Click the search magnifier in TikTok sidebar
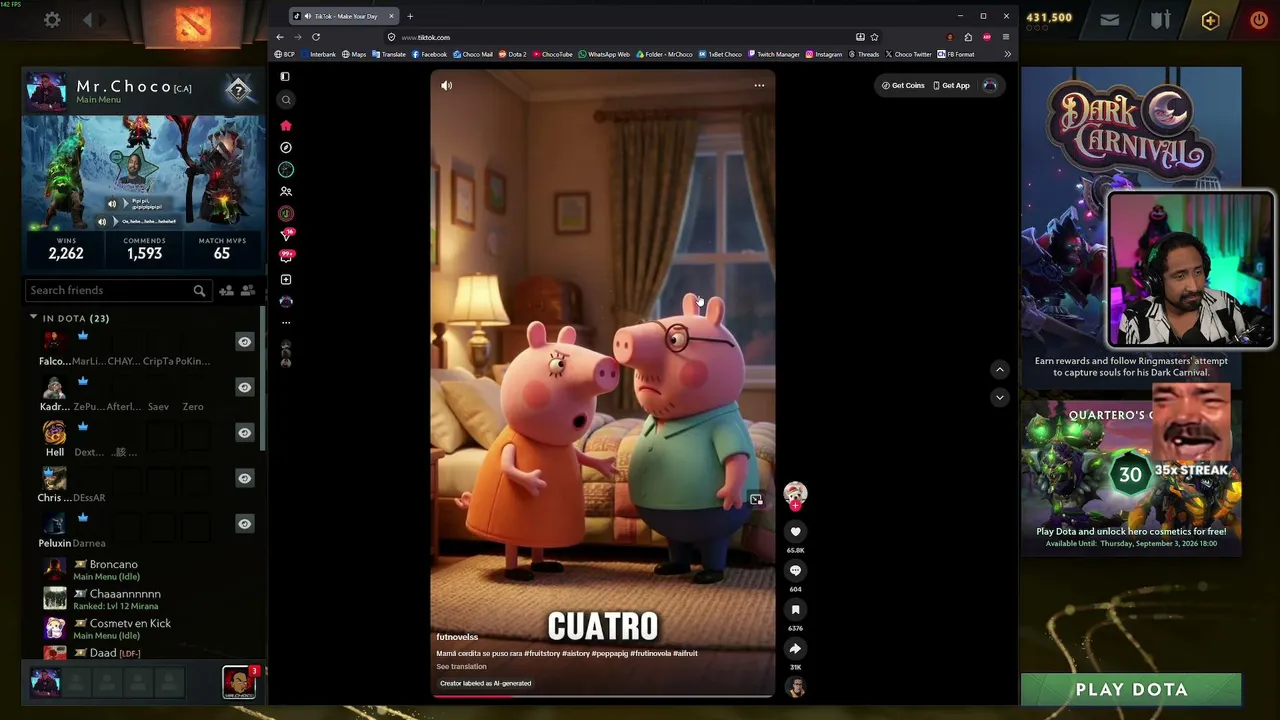Screen dimensions: 1280x720 pyautogui.click(x=286, y=99)
